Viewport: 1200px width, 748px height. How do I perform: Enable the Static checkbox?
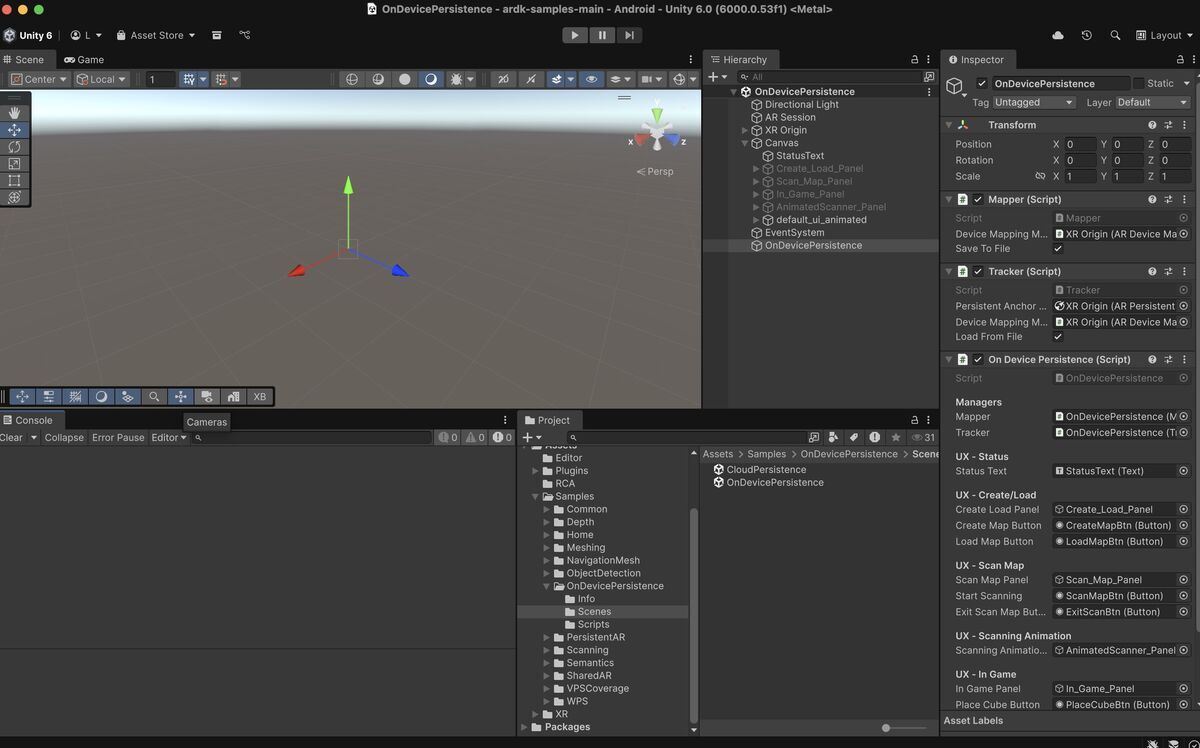1138,84
